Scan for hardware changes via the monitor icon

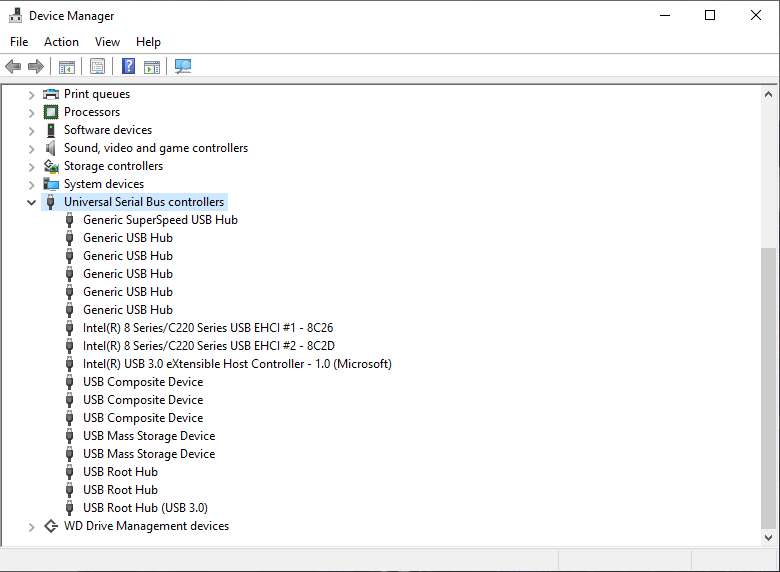coord(183,66)
